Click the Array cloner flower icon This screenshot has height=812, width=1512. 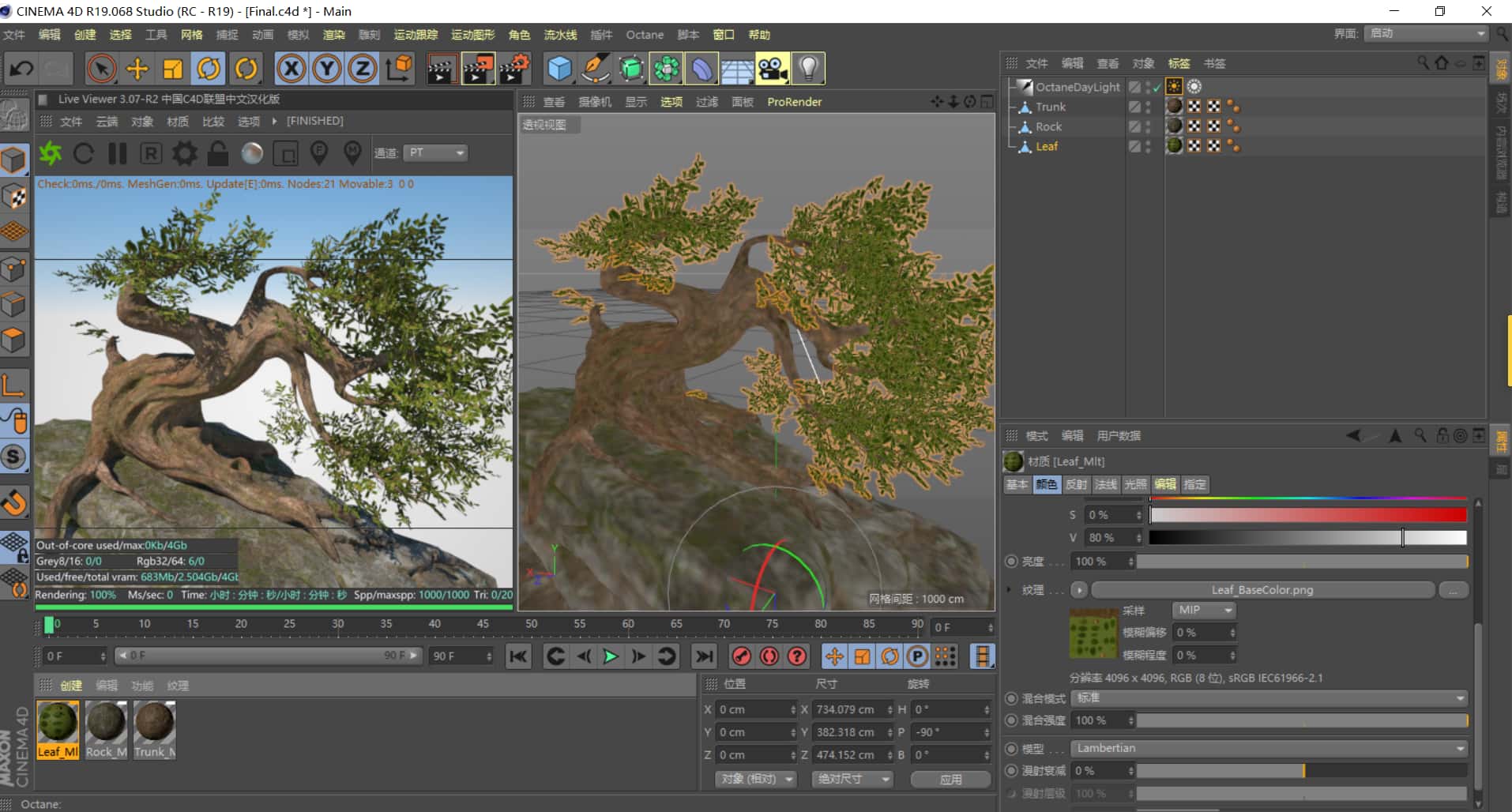point(667,69)
